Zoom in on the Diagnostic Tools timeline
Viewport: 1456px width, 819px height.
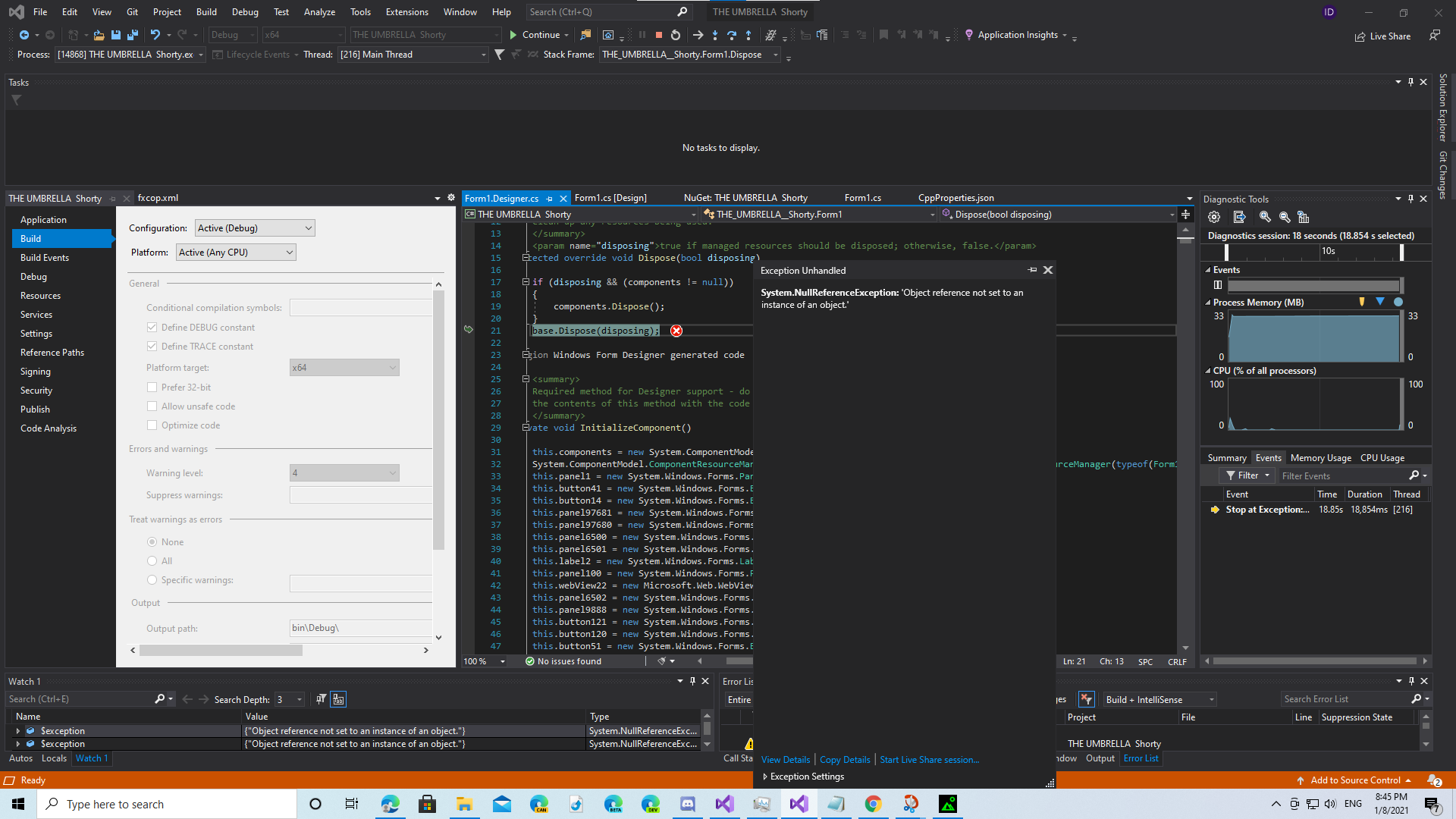[1265, 217]
